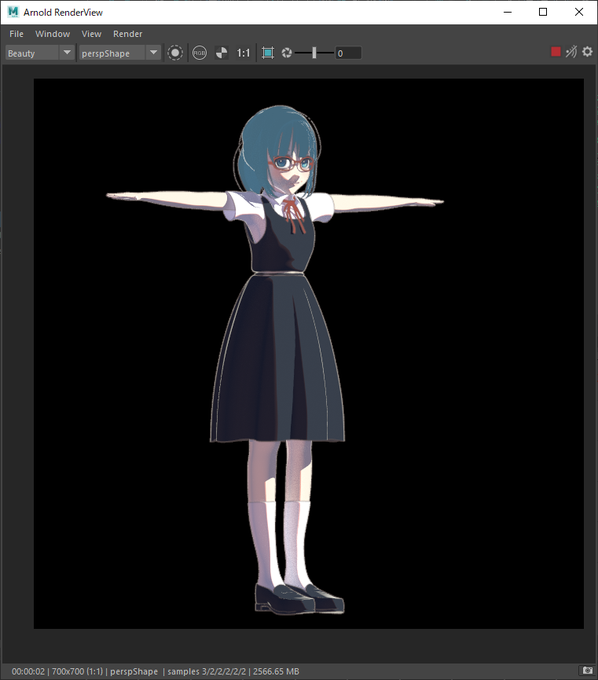Expand the Beauty dropdown arrow

(67, 53)
